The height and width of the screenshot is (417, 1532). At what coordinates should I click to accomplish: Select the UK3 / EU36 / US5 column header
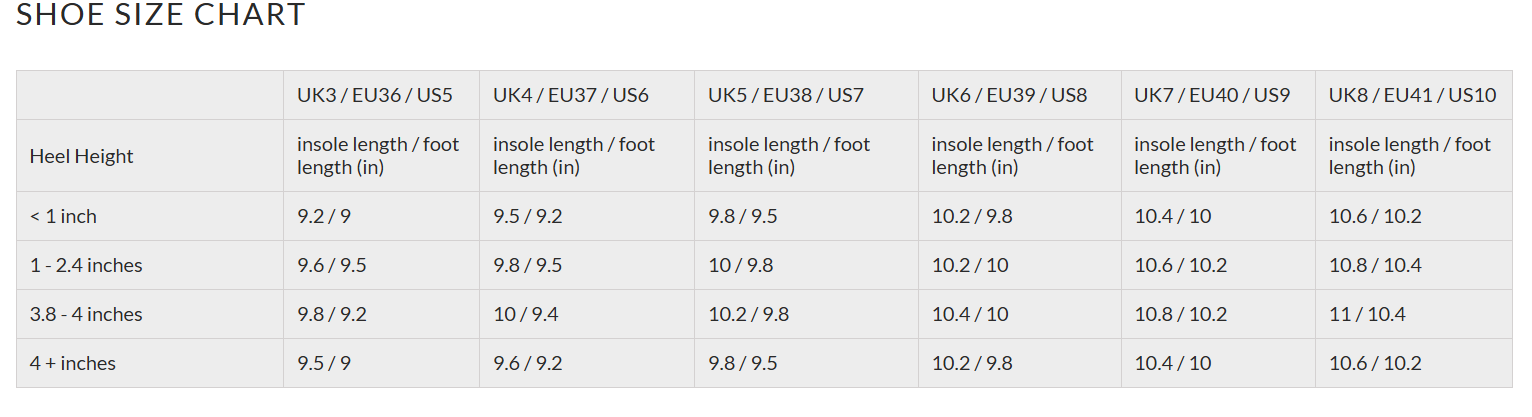tap(374, 96)
